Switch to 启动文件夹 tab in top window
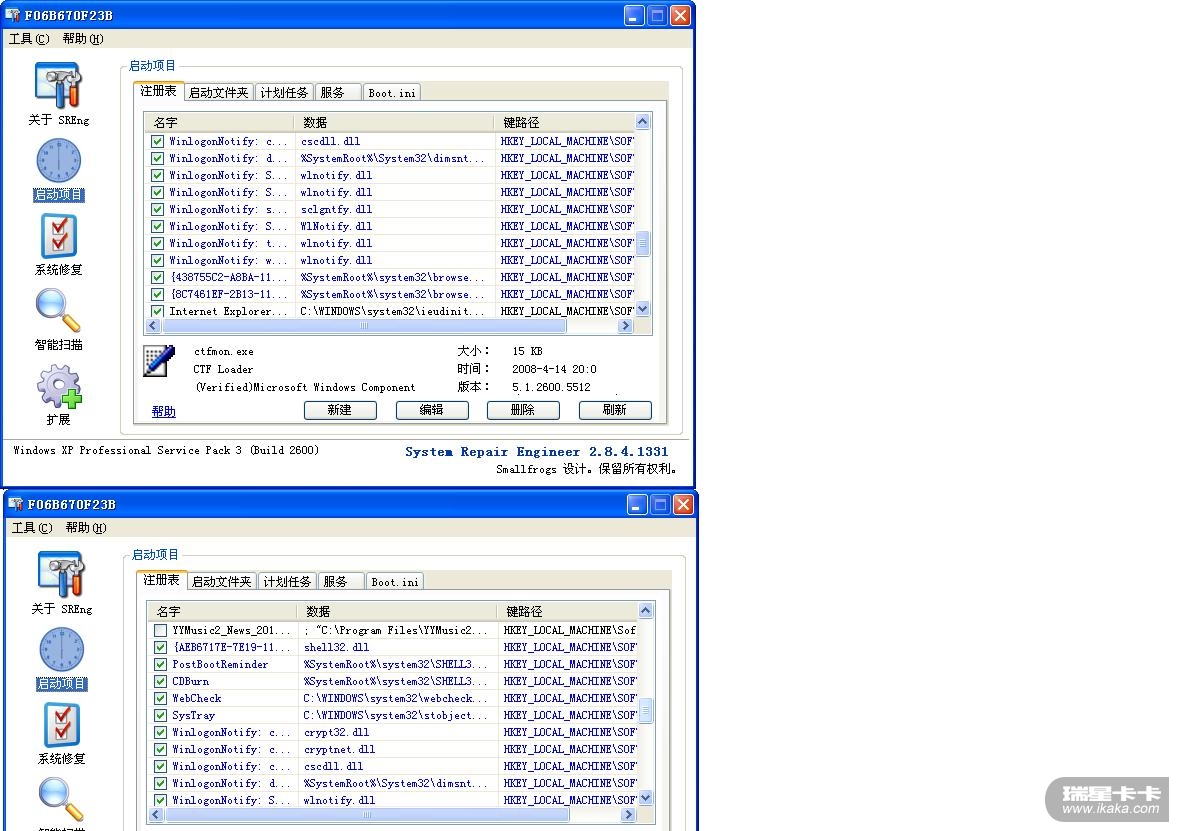1181x831 pixels. (218, 93)
